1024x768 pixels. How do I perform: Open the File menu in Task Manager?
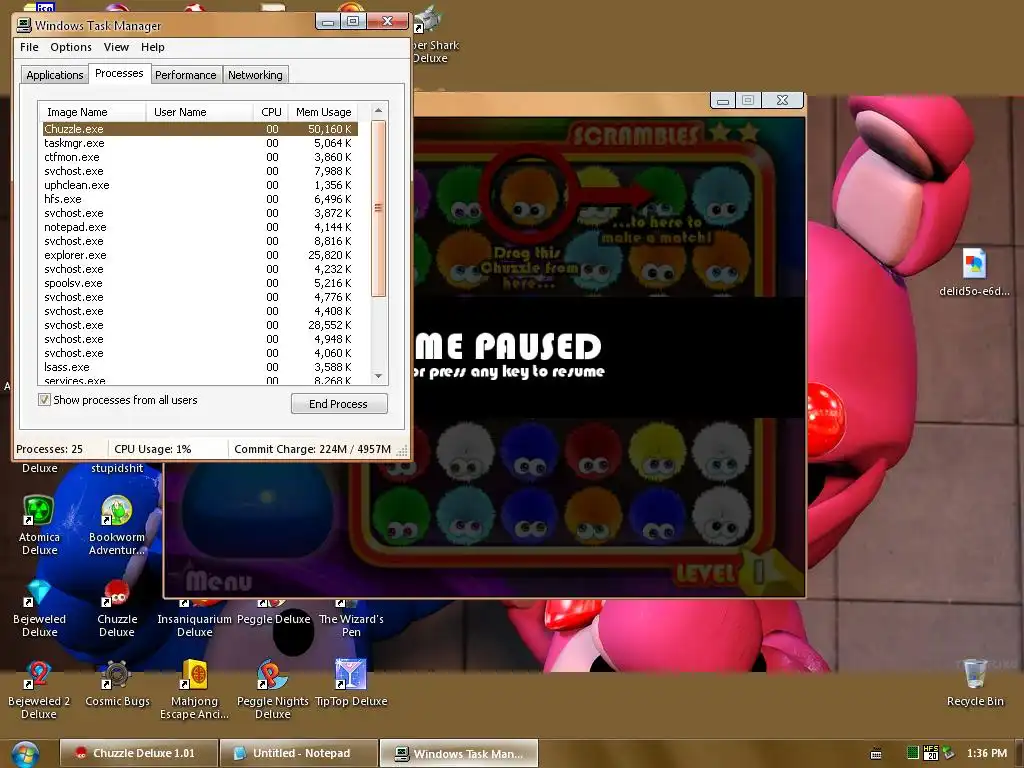click(29, 47)
